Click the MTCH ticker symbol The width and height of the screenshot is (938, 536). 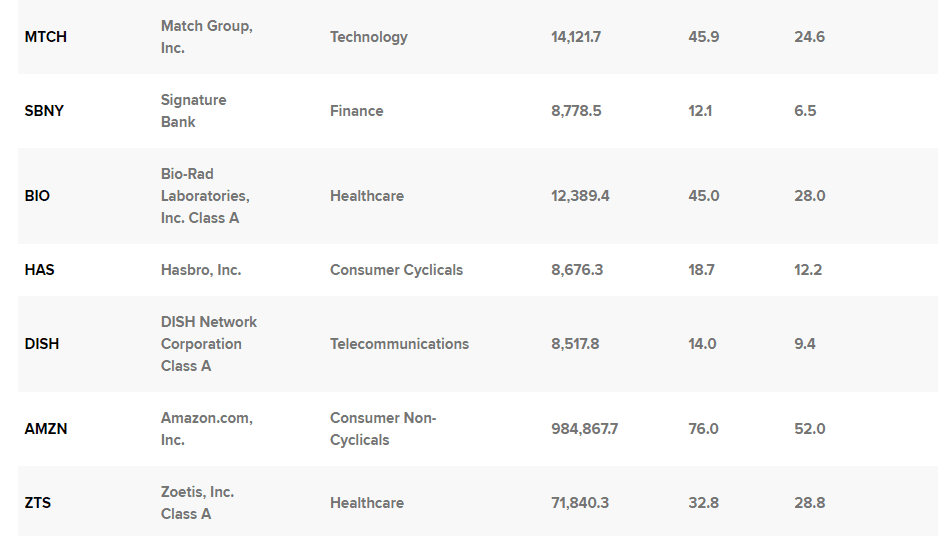click(46, 37)
